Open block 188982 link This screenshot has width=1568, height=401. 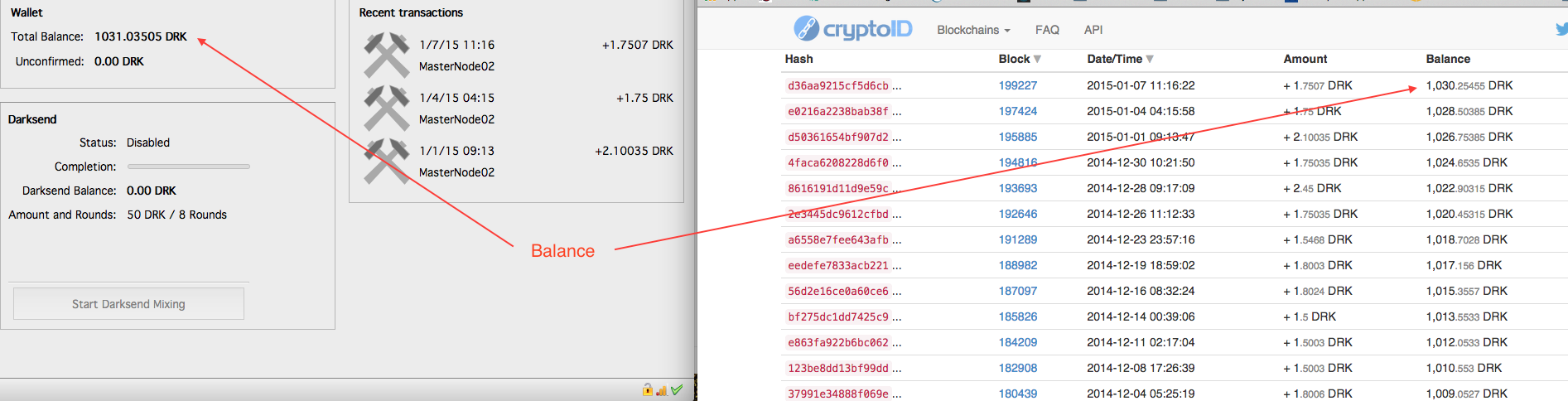point(1018,265)
